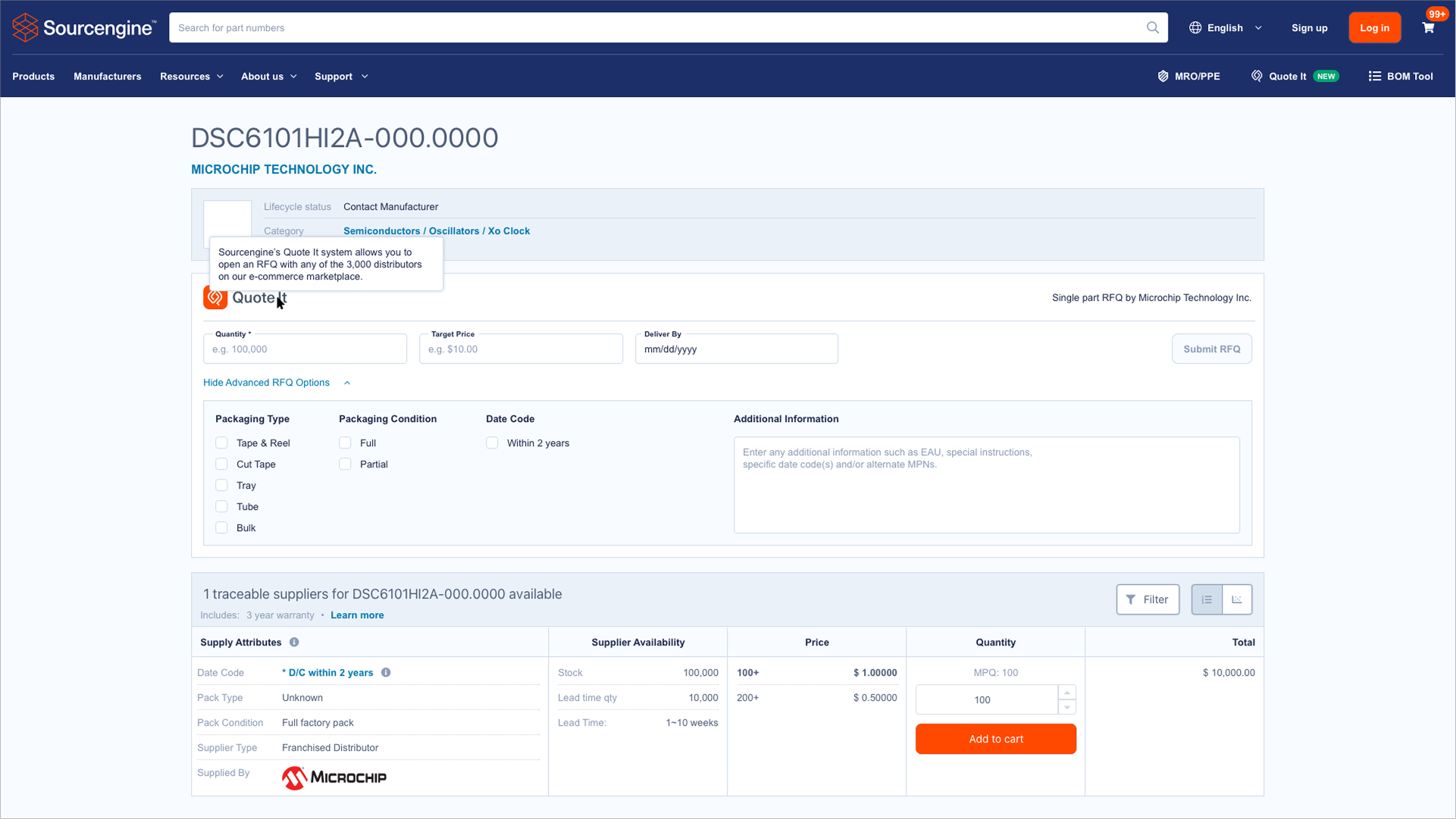Open the Manufacturers menu item
The height and width of the screenshot is (819, 1456).
107,77
